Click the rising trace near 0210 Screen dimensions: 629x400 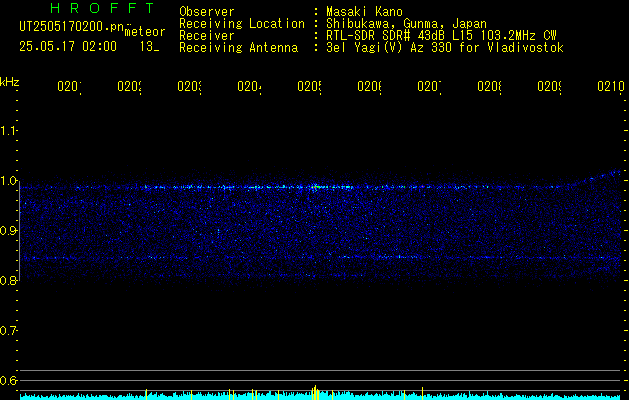600,177
